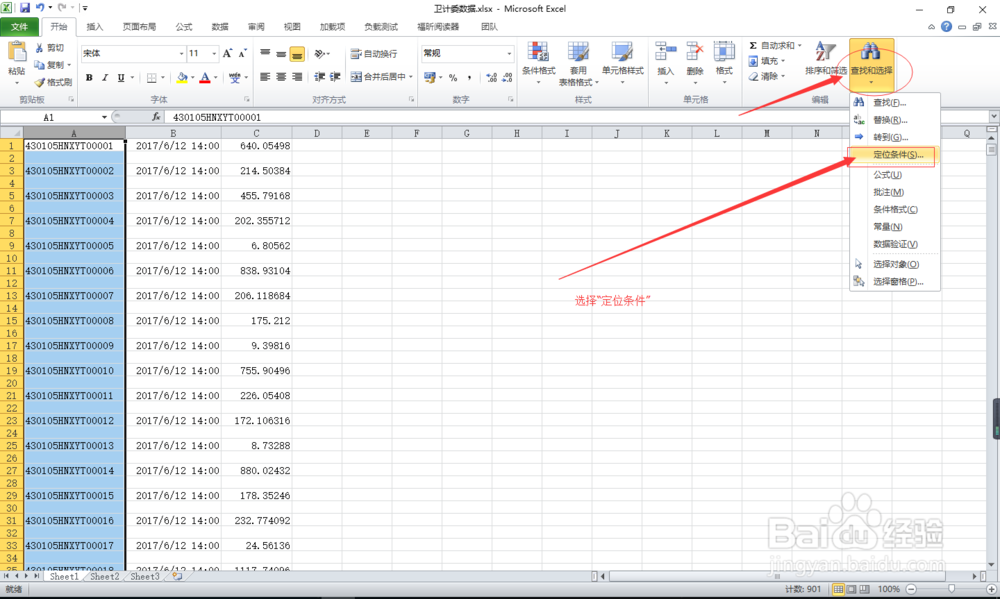Select 选择对象(O) menu entry
1000x599 pixels.
(x=894, y=264)
